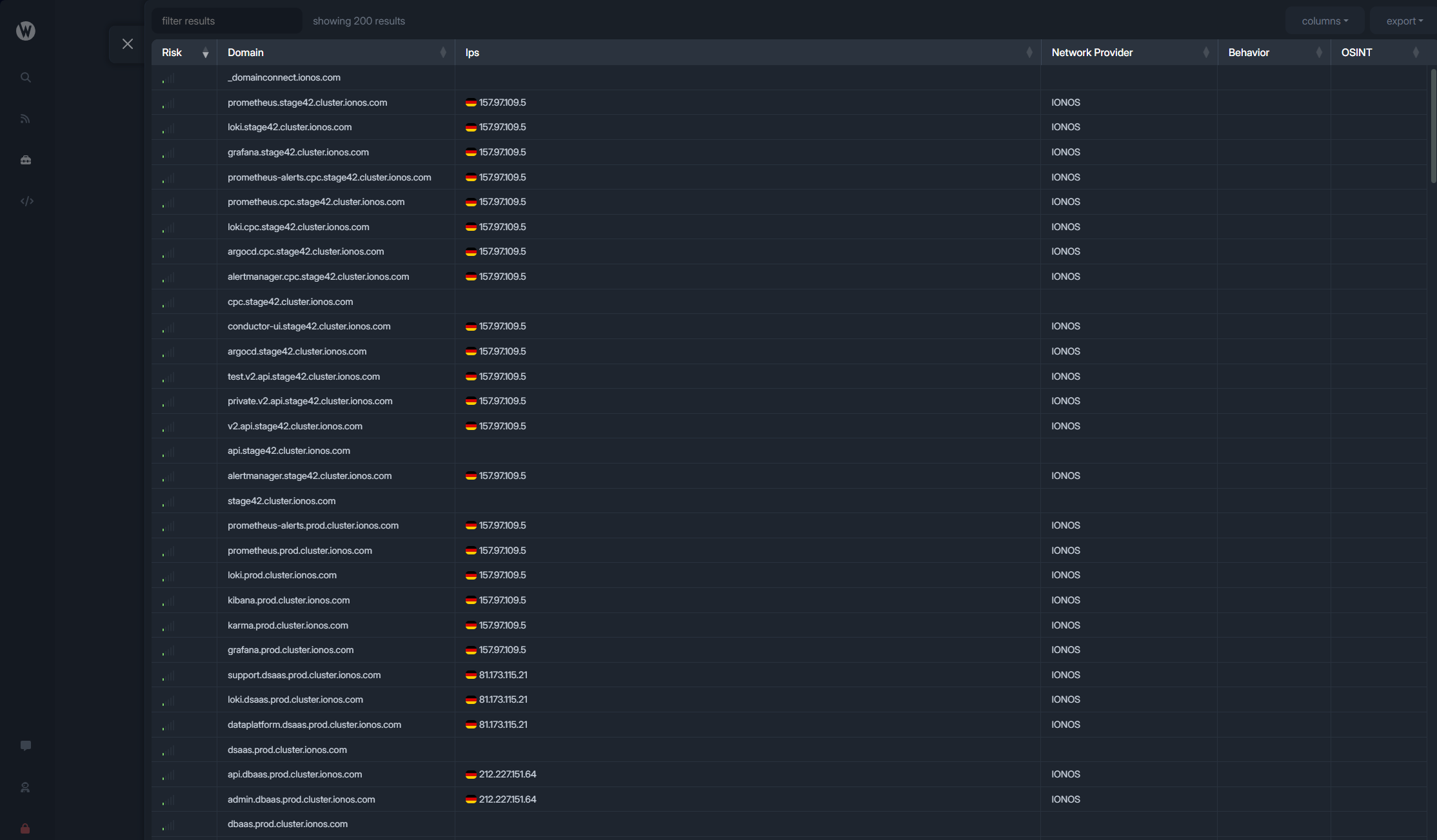Click the German flag beside support.dsaas.prod.cluster.ionos.com IP
The height and width of the screenshot is (840, 1437).
click(471, 675)
